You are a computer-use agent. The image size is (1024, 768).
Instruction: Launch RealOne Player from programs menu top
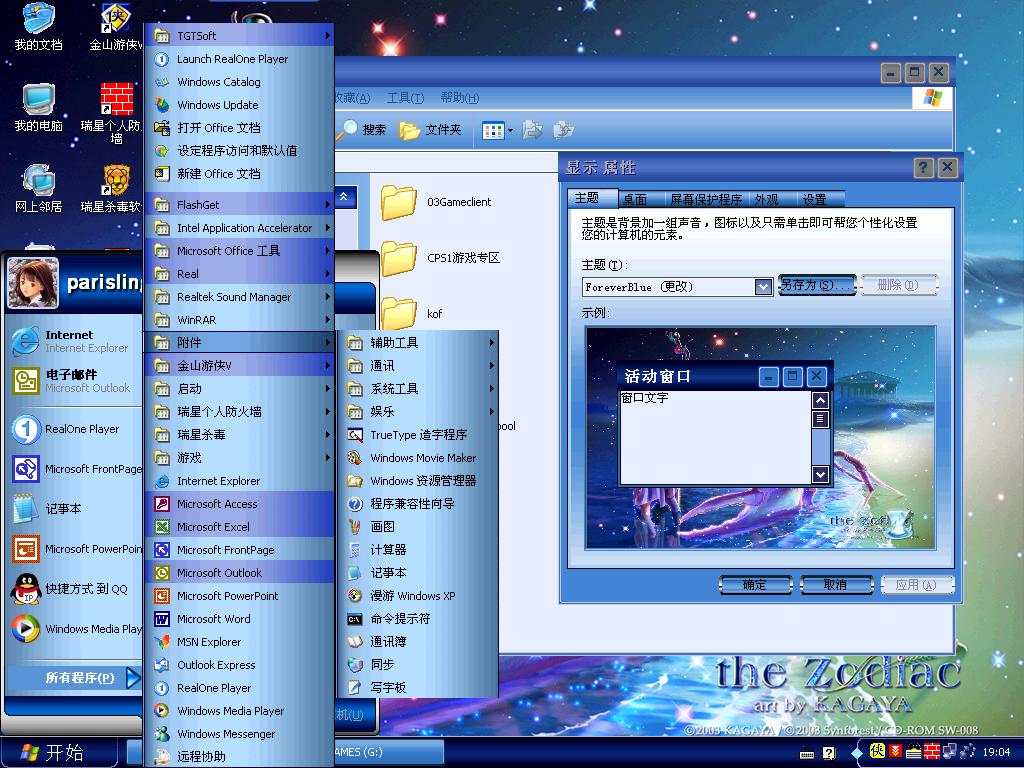(239, 59)
